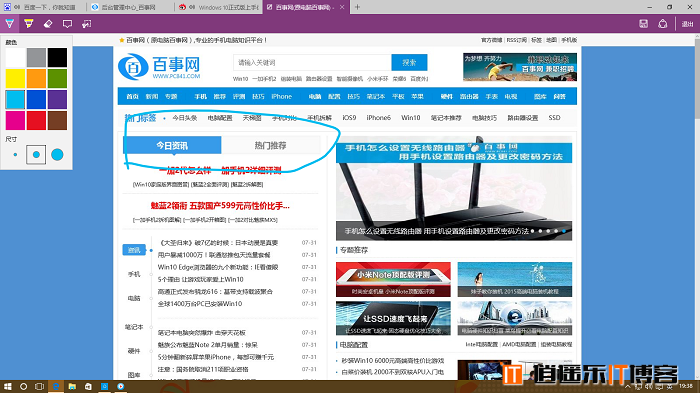Open Task View on the taskbar
Viewport: 700px width, 393px height.
pyautogui.click(x=40, y=386)
